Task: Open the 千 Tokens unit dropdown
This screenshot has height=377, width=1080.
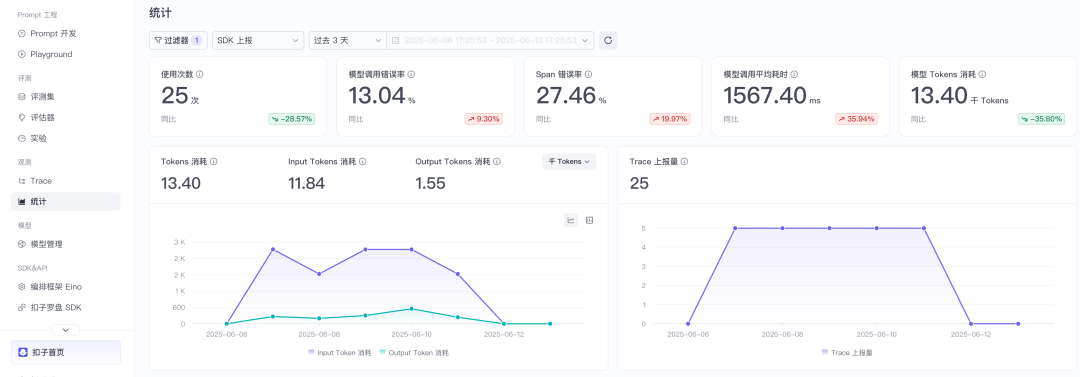Action: coord(570,161)
